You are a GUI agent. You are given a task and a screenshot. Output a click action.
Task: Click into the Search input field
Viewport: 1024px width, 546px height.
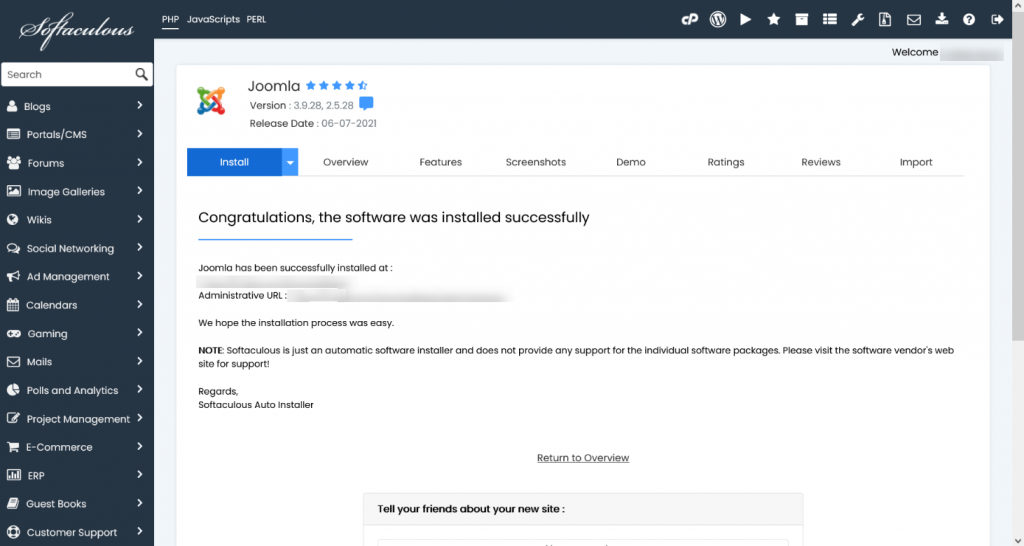click(69, 74)
